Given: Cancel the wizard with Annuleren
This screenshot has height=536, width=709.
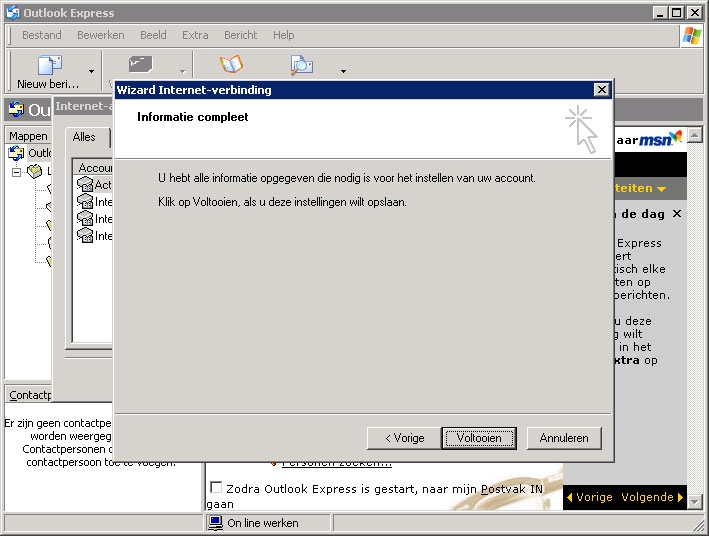Looking at the screenshot, I should pos(564,438).
